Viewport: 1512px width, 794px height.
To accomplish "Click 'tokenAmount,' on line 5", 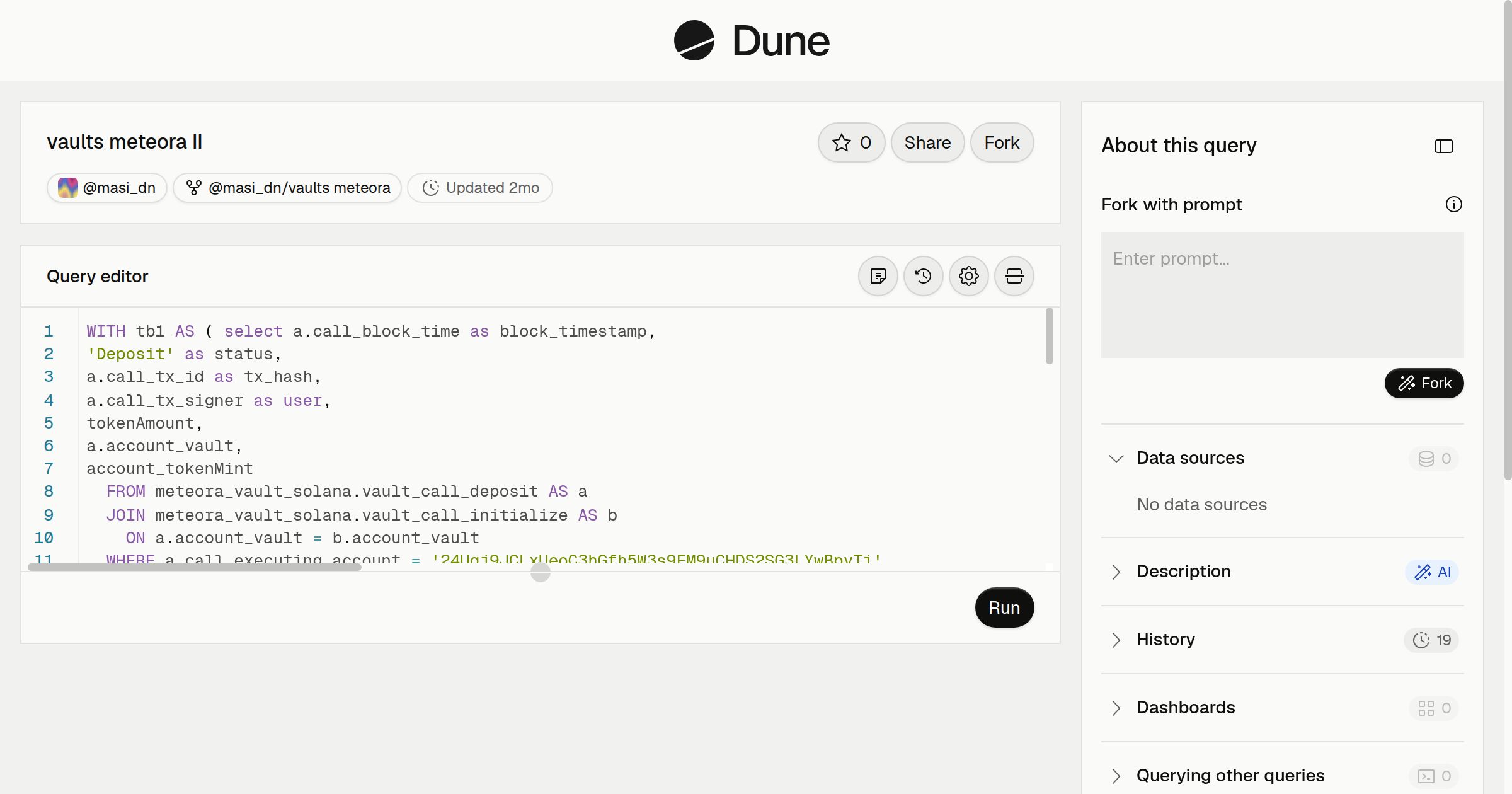I will pyautogui.click(x=145, y=423).
